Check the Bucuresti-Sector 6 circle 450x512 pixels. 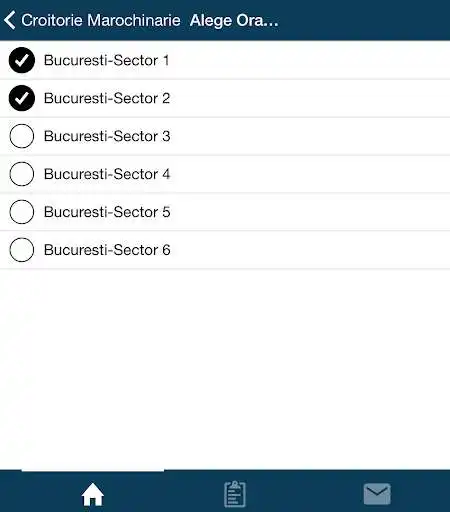(x=22, y=250)
